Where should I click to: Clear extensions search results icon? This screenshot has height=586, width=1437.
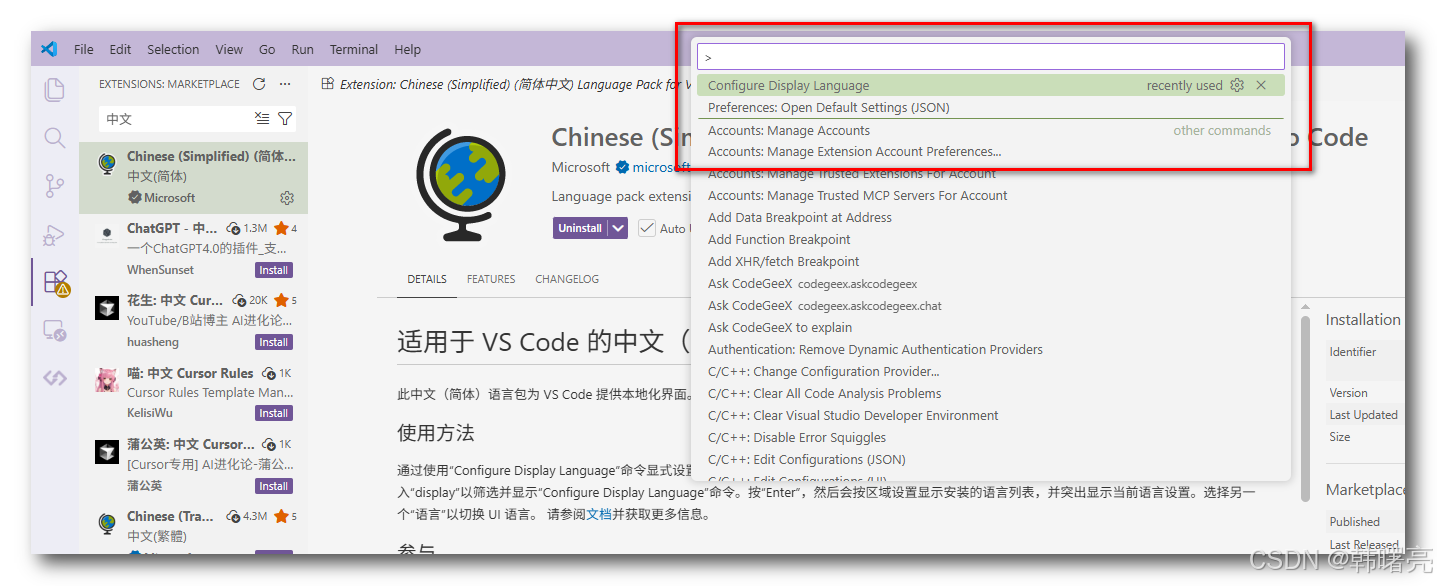[262, 119]
